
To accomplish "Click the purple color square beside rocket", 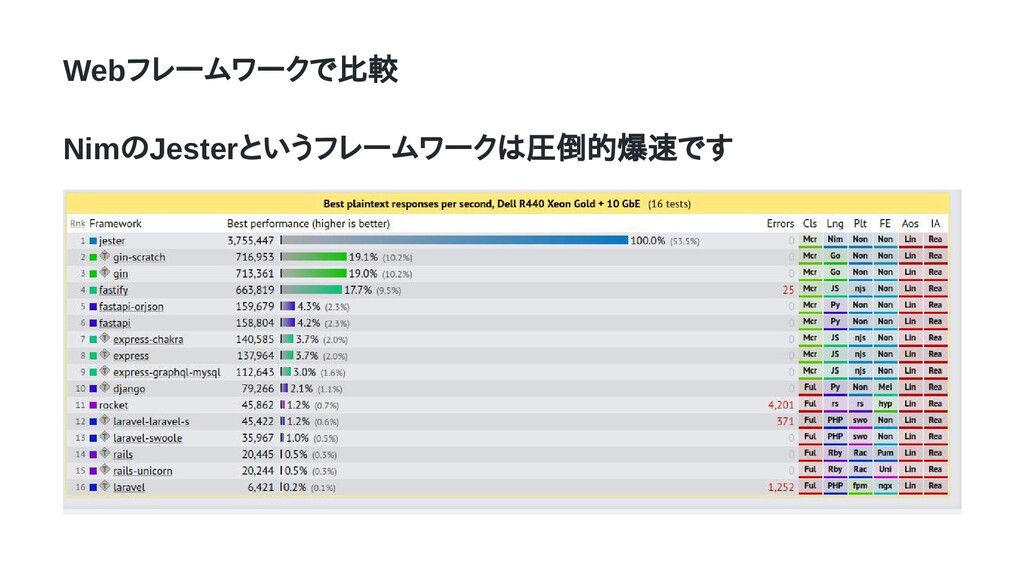I will click(93, 405).
